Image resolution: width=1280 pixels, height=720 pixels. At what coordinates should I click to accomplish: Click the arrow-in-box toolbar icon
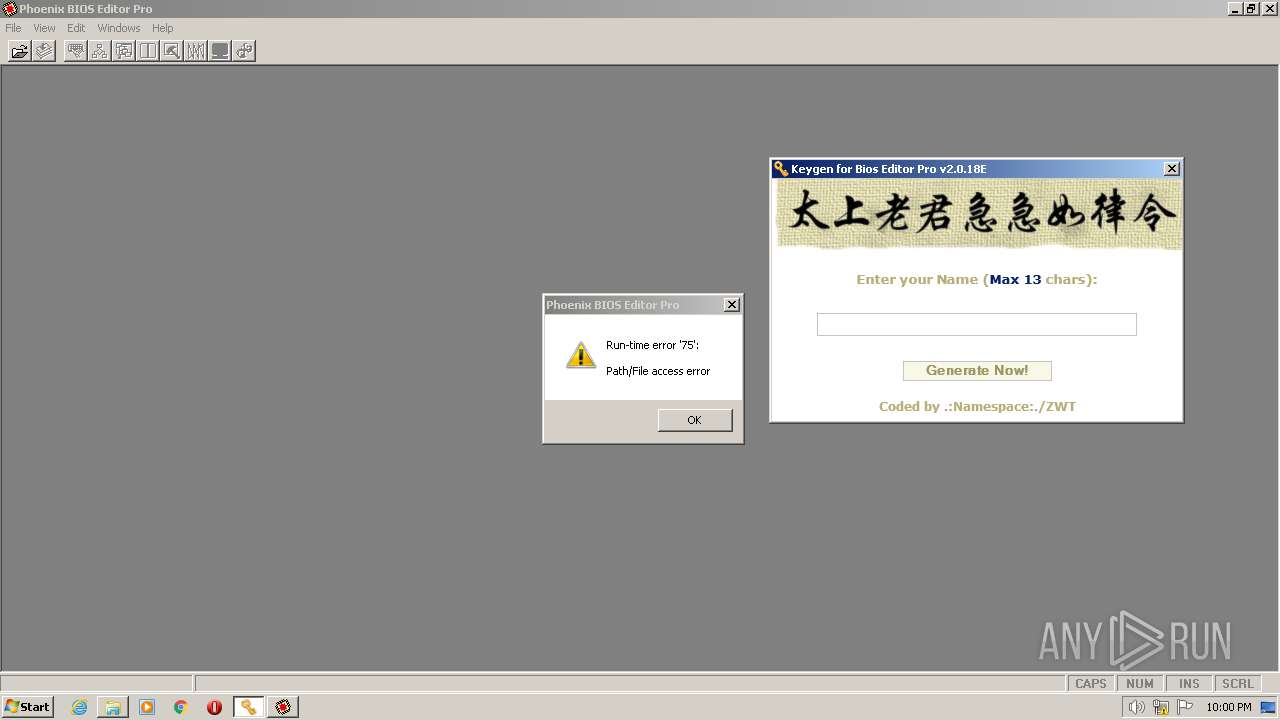click(172, 50)
